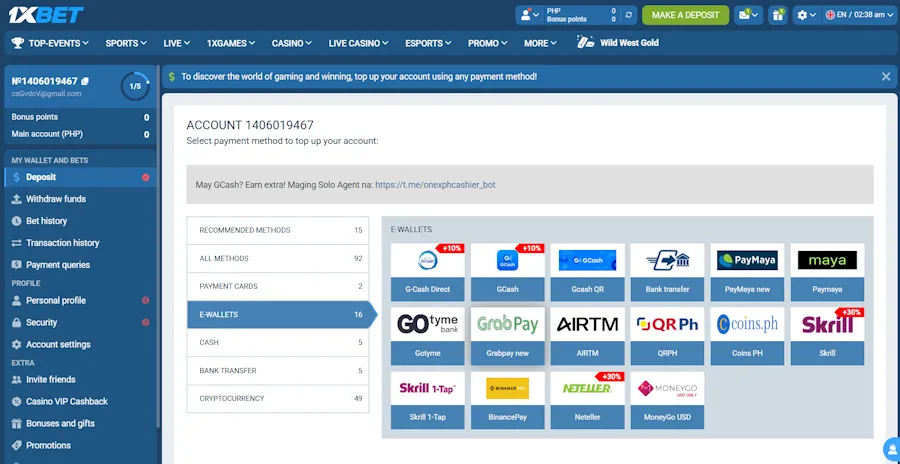Open the Wild West Gold promo
Image resolution: width=900 pixels, height=464 pixels.
[618, 42]
